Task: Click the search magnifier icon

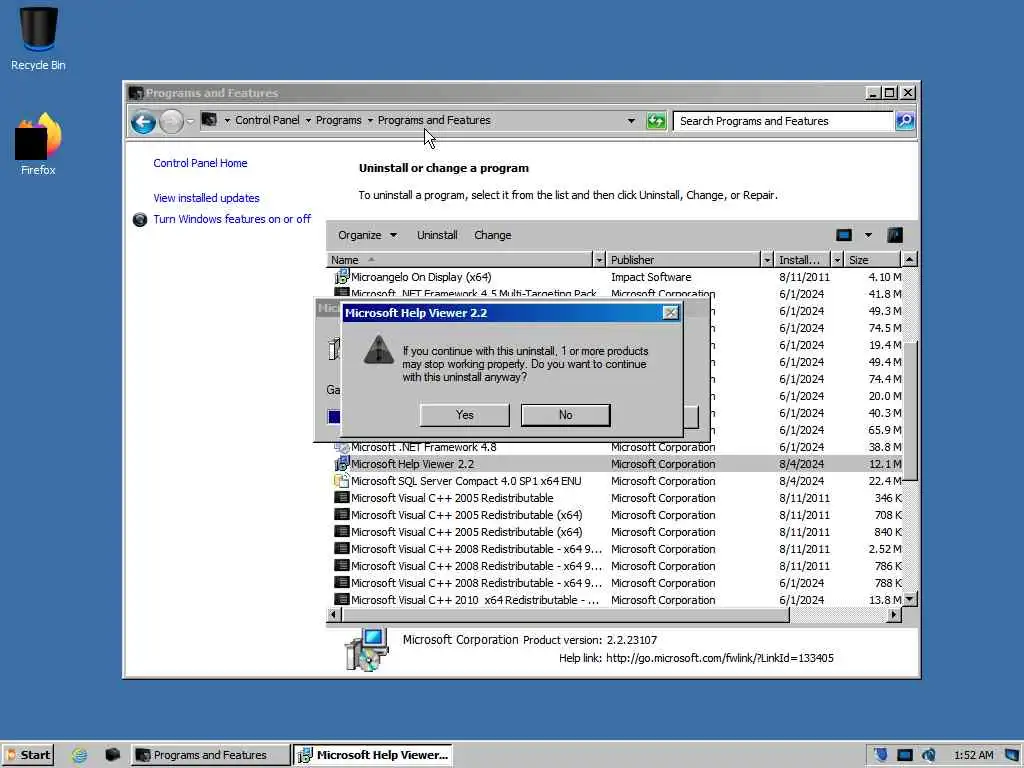Action: (x=905, y=121)
